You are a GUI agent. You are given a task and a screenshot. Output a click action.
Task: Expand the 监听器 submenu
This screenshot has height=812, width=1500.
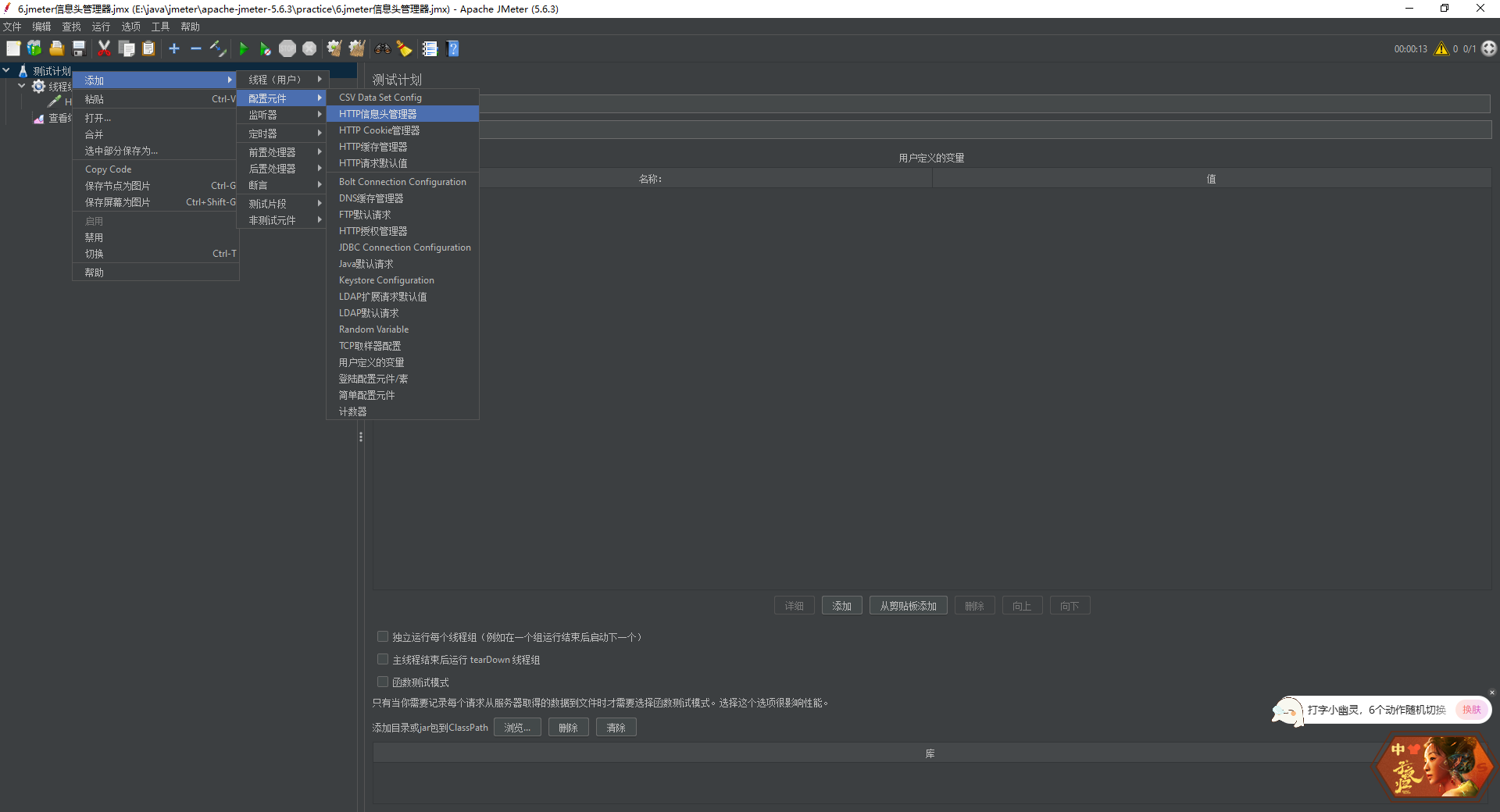[282, 115]
